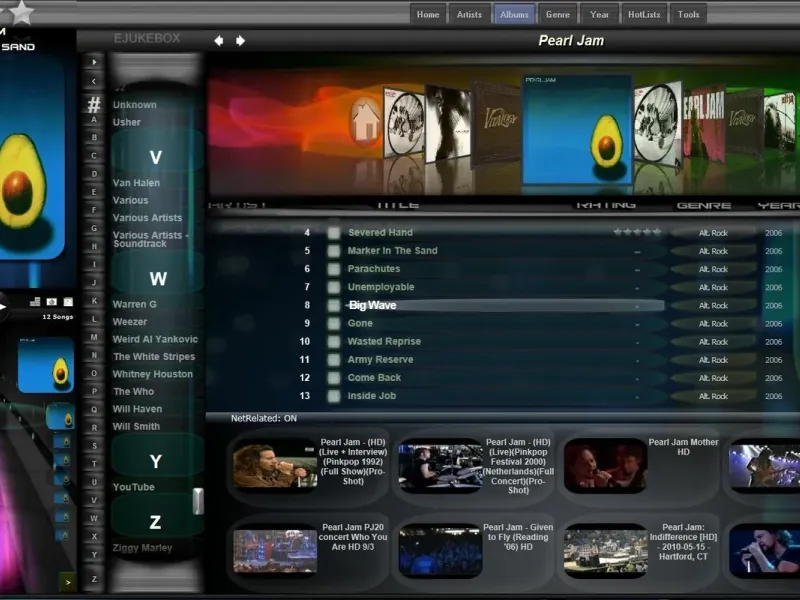Image resolution: width=800 pixels, height=600 pixels.
Task: Select artist Will Smith
Action: (x=136, y=427)
